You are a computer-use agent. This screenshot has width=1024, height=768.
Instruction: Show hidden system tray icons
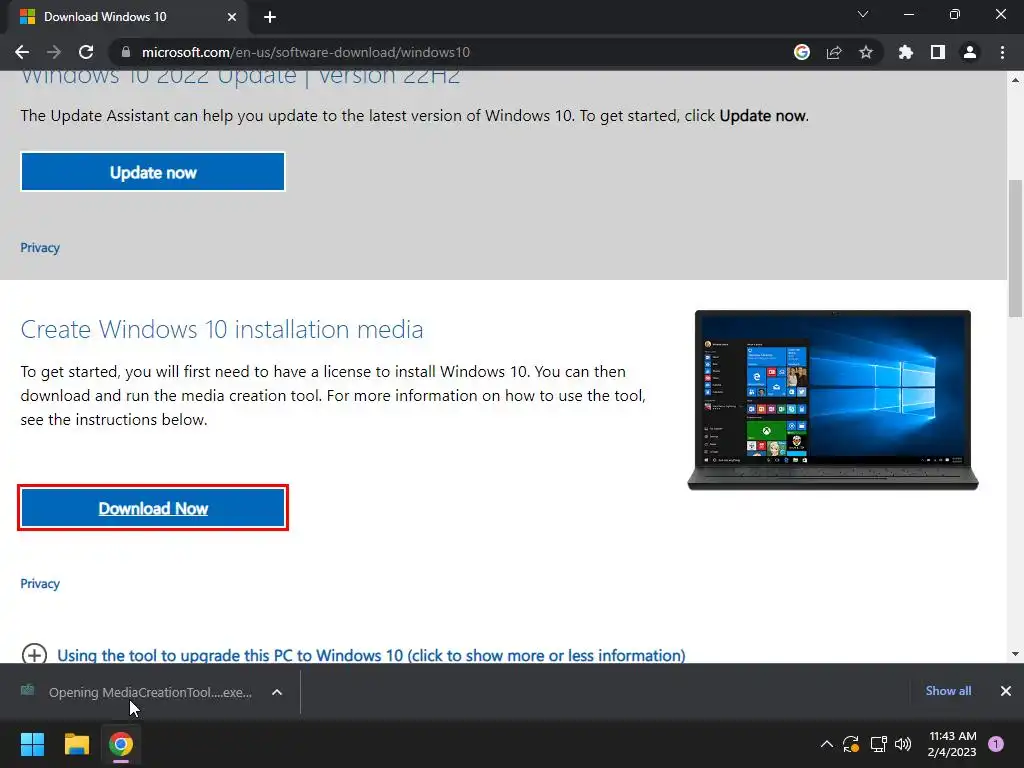pyautogui.click(x=827, y=744)
